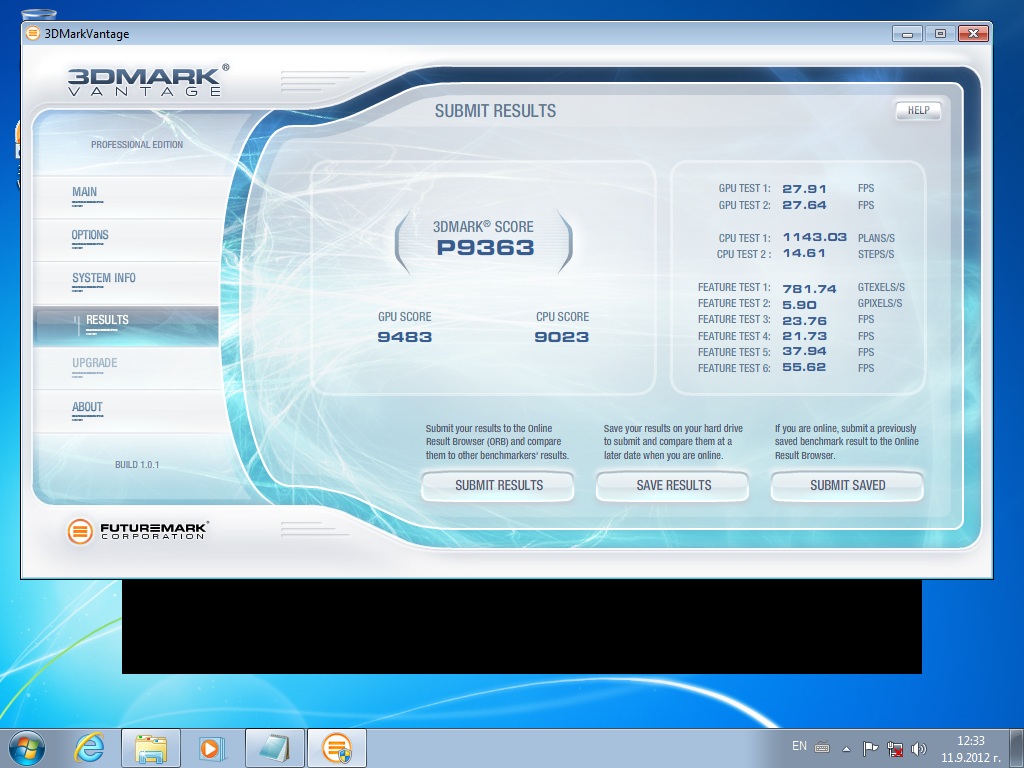Click the Feature Test 6 value 55.62
Screen dimensions: 1024x768
click(804, 368)
